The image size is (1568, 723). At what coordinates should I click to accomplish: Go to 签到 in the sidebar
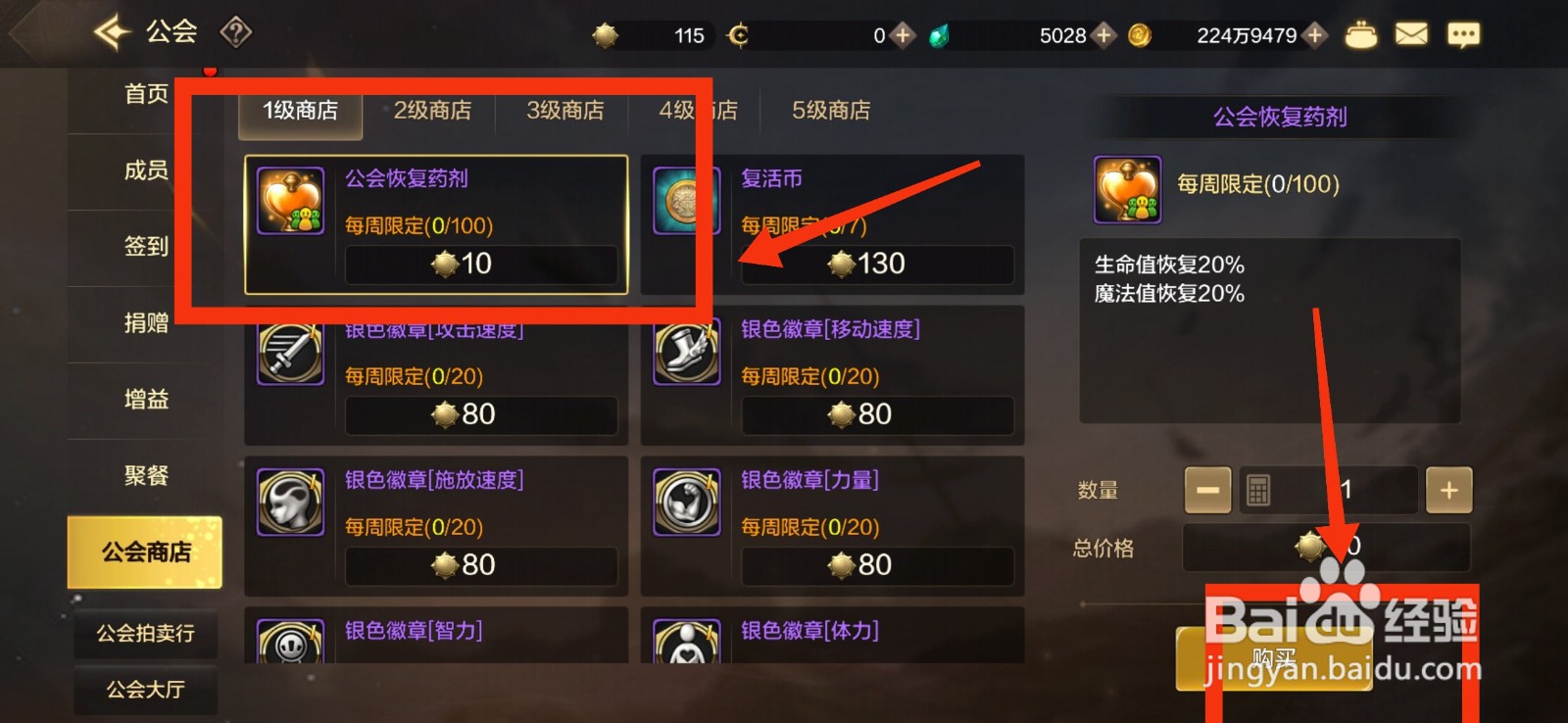pos(146,246)
